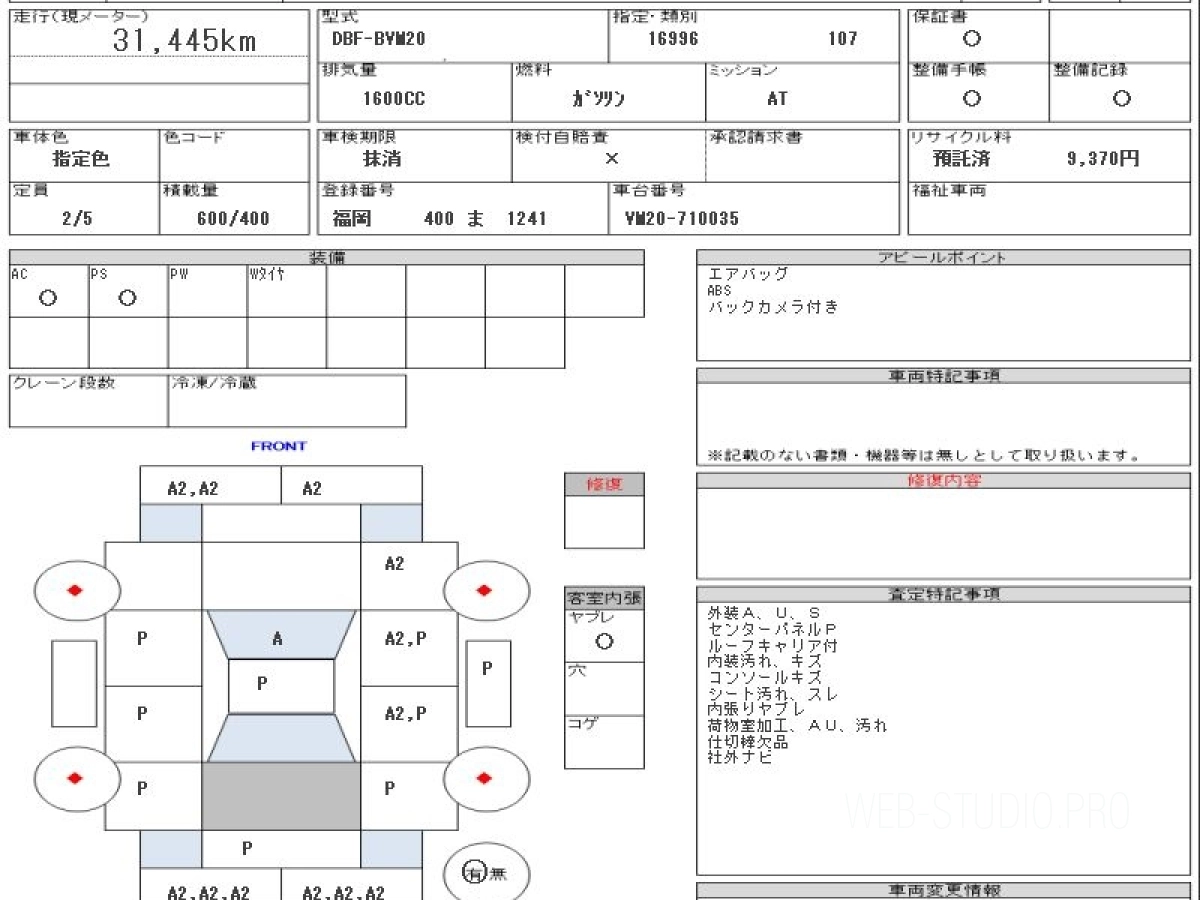The width and height of the screenshot is (1200, 900).
Task: Click the 穴 cell
Action: point(604,688)
